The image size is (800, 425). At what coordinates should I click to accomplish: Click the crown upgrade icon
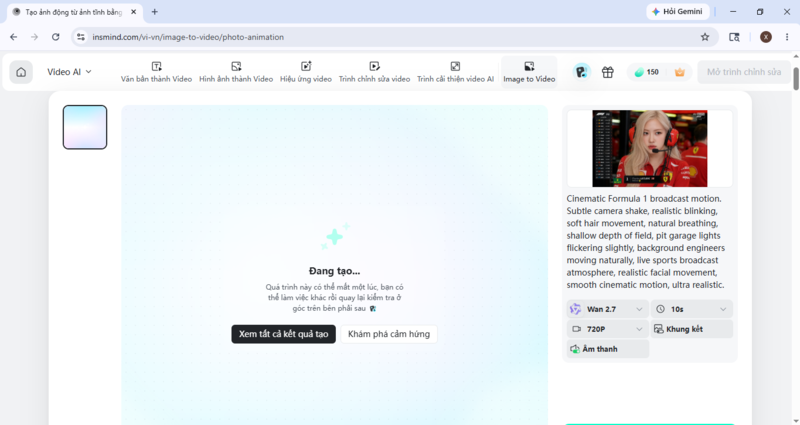[x=680, y=72]
